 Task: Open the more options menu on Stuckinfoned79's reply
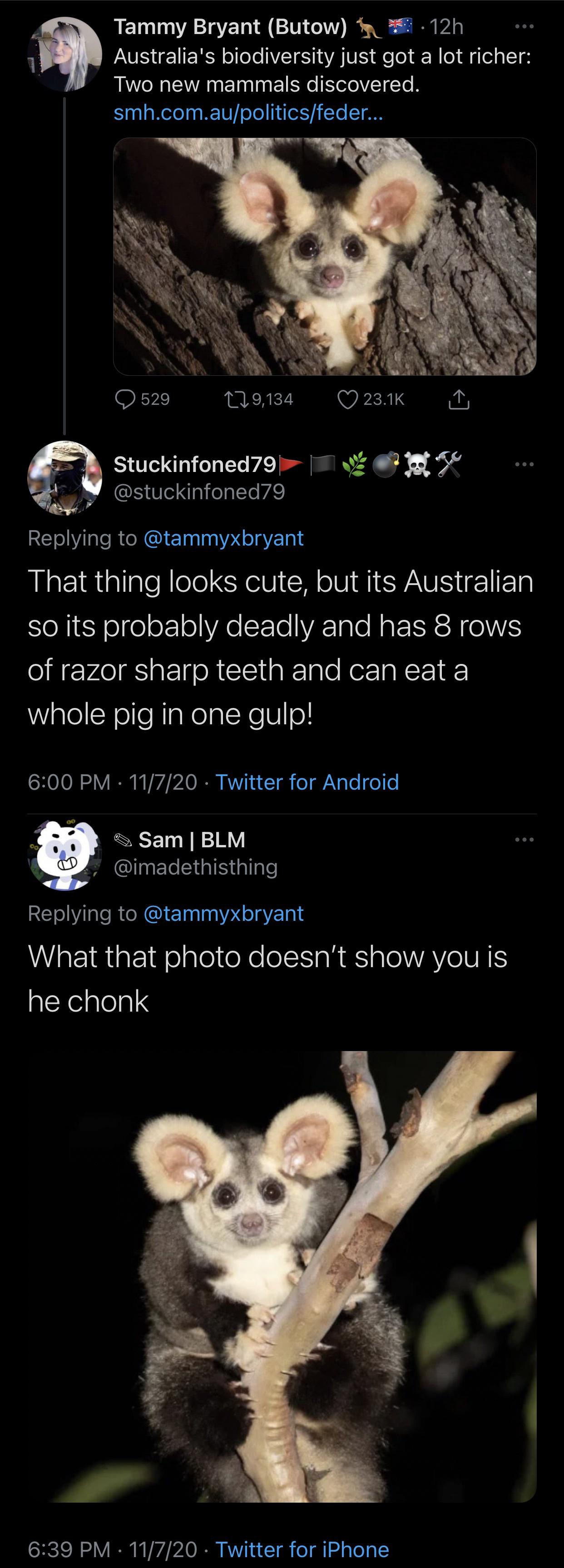tap(524, 464)
